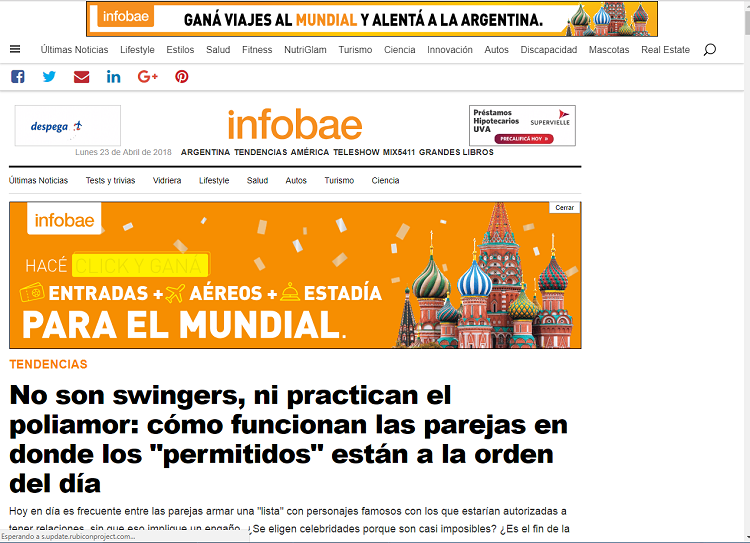Share on LinkedIn icon
Screen dimensions: 750x543
coord(113,76)
